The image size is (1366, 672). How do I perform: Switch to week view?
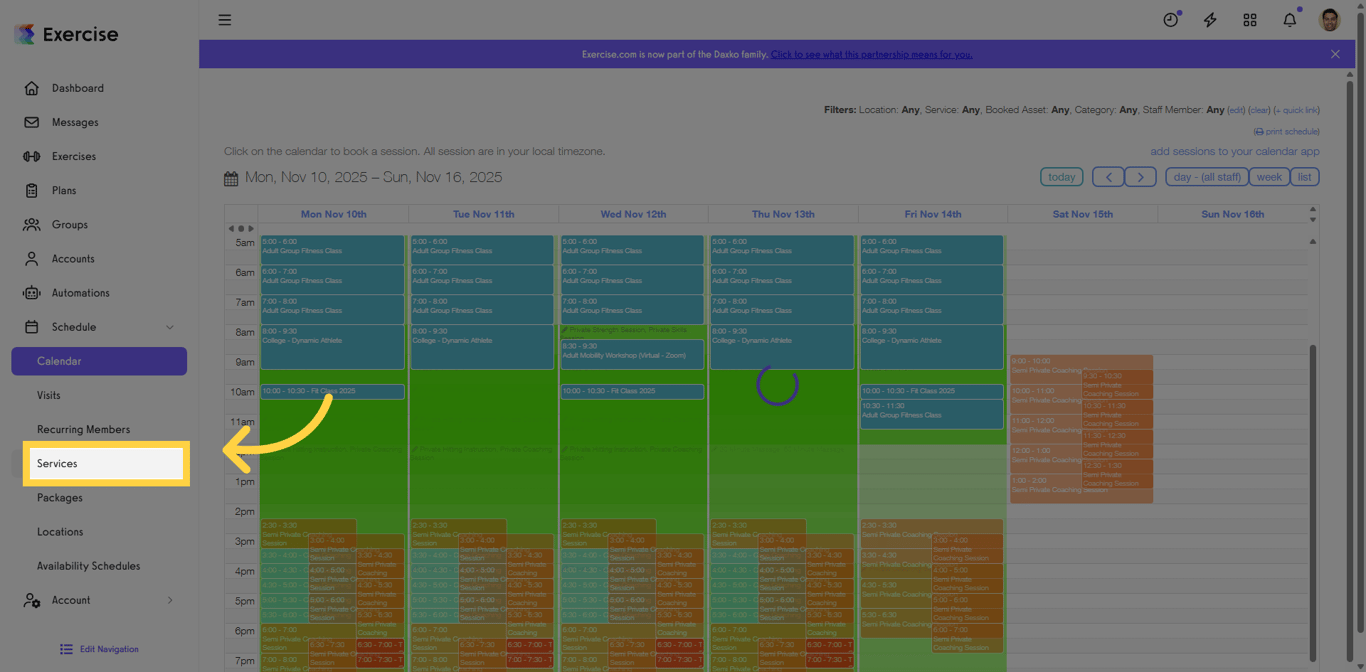(x=1268, y=176)
